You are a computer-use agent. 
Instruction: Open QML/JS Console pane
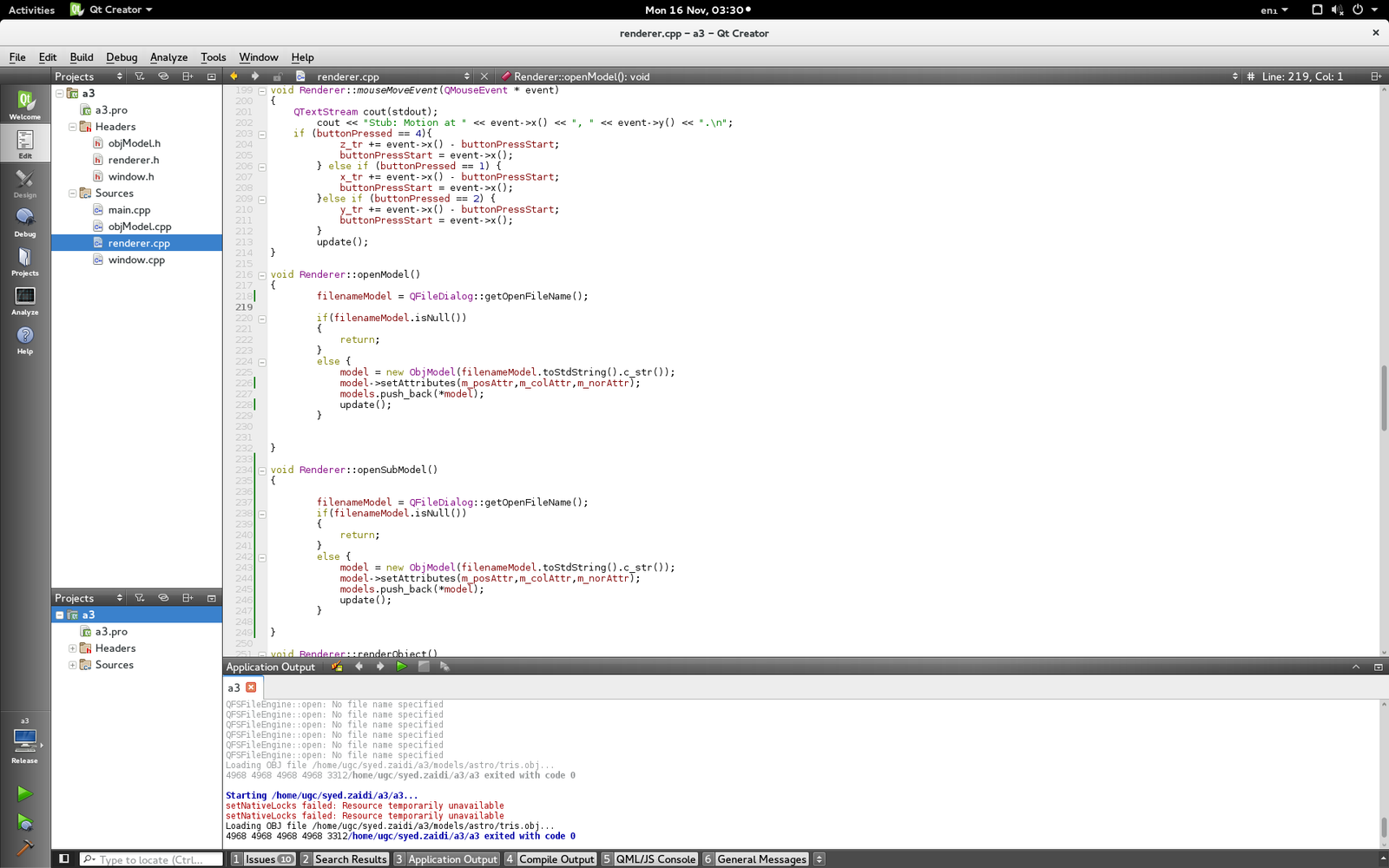[655, 858]
